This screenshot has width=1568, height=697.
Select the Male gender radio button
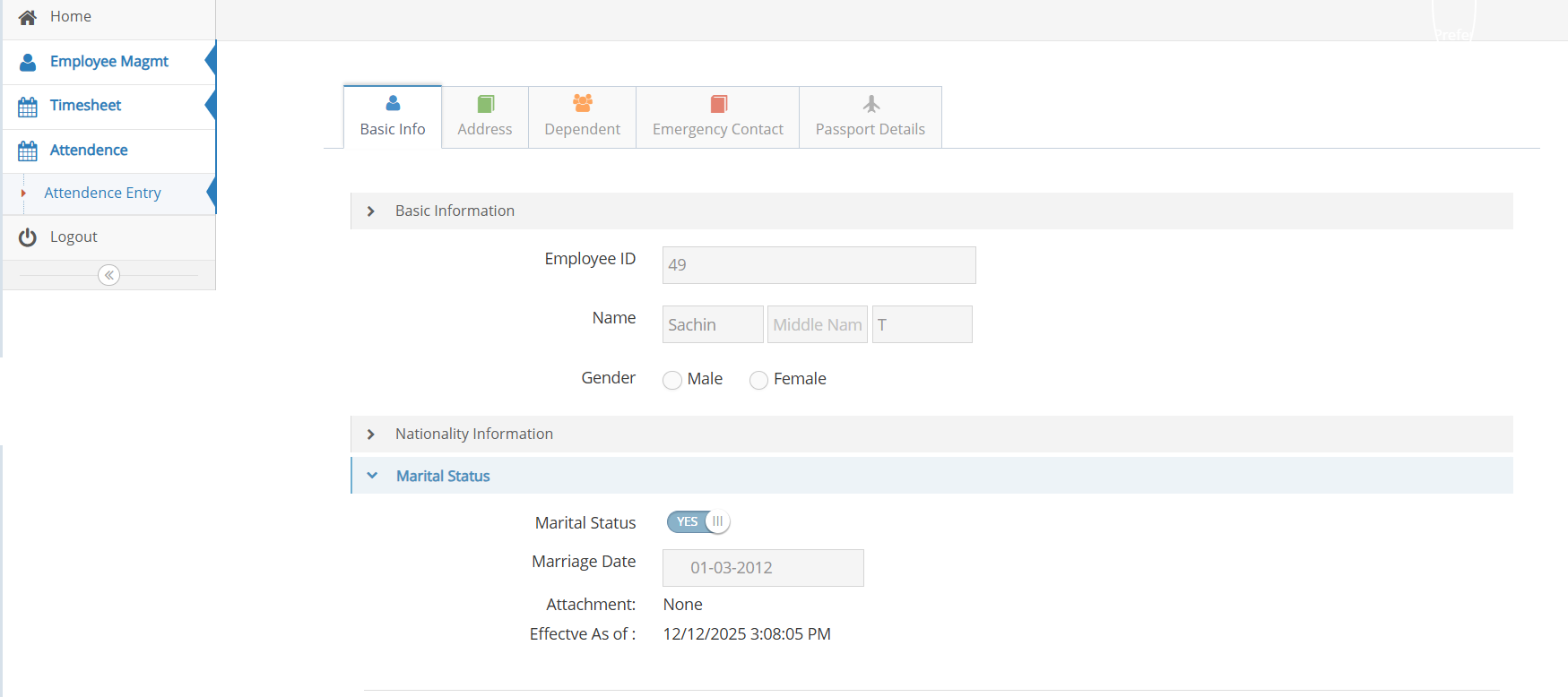click(672, 381)
